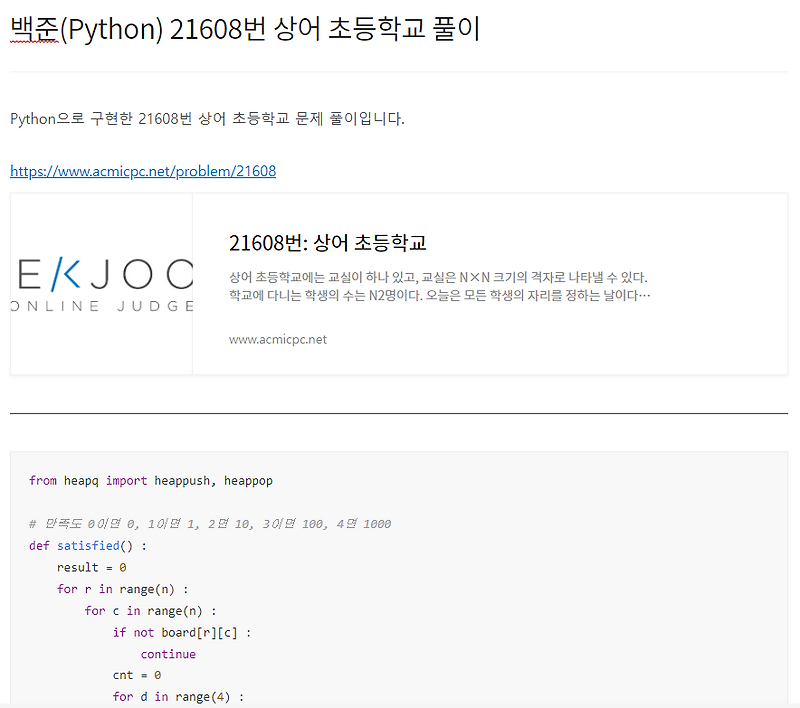Select the if not board[r][c] condition line
Viewport: 800px width, 708px height.
(179, 632)
